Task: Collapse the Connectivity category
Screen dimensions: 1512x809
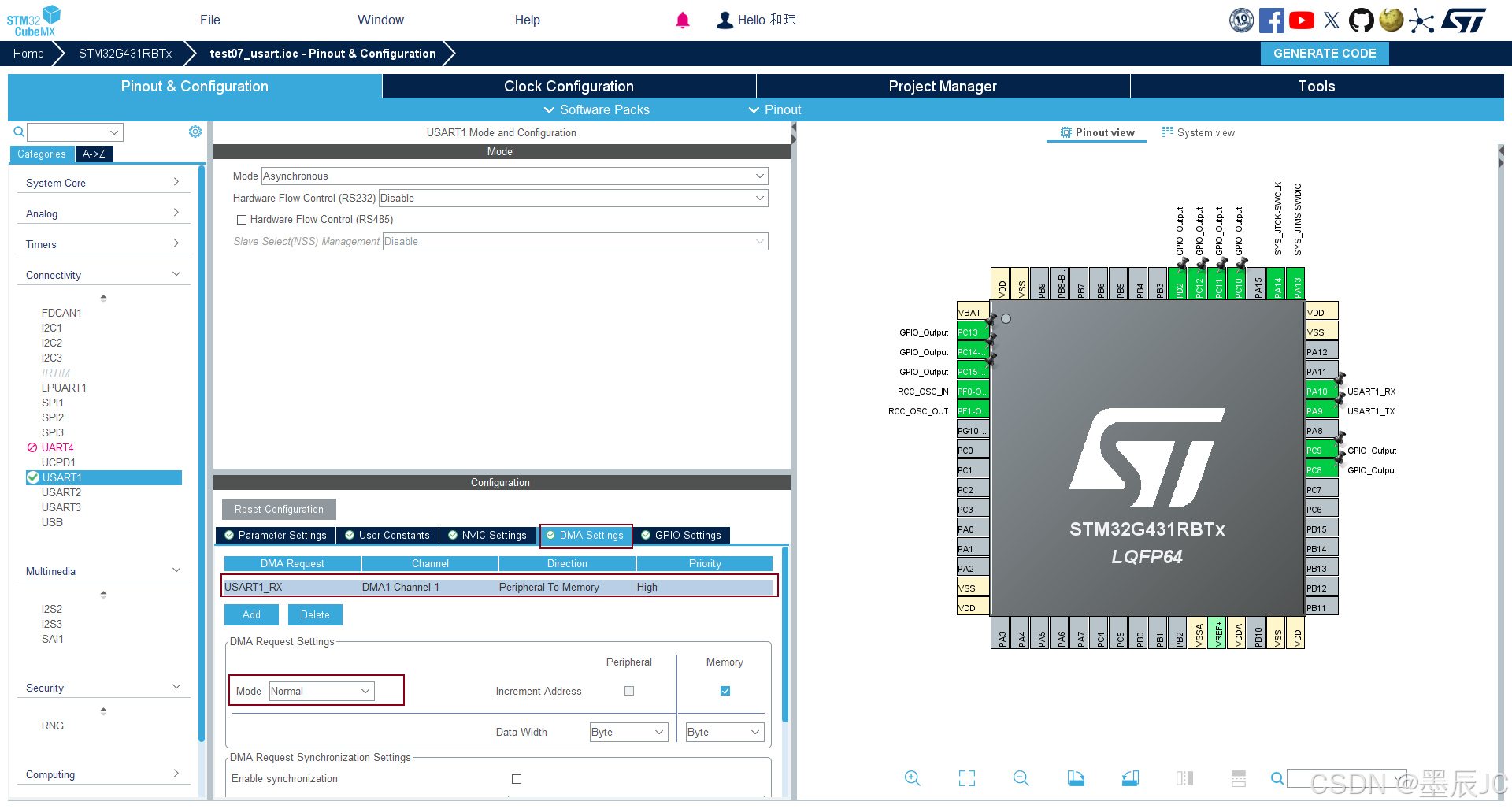Action: click(x=103, y=275)
